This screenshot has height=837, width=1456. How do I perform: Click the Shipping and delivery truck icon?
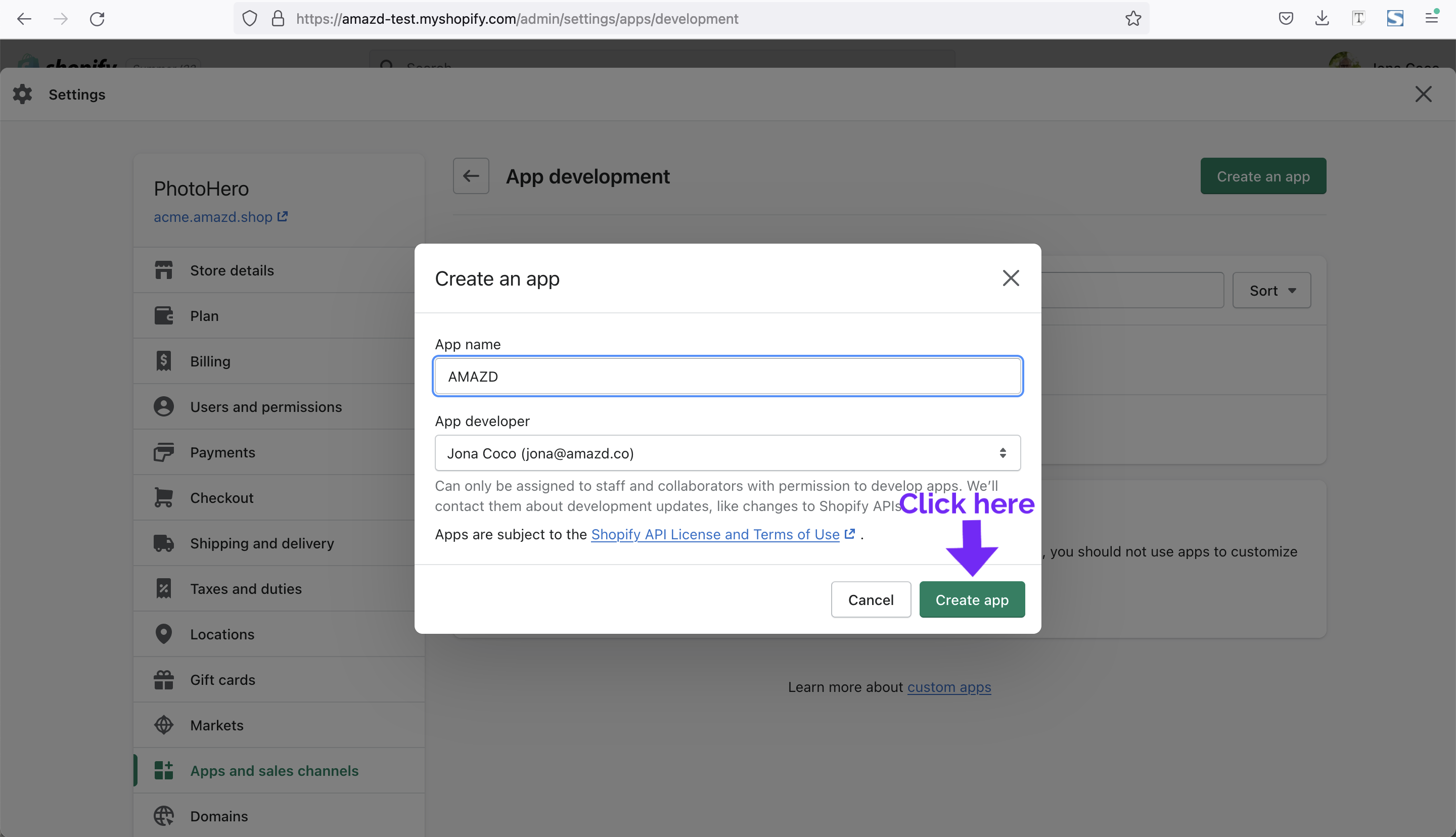tap(164, 543)
